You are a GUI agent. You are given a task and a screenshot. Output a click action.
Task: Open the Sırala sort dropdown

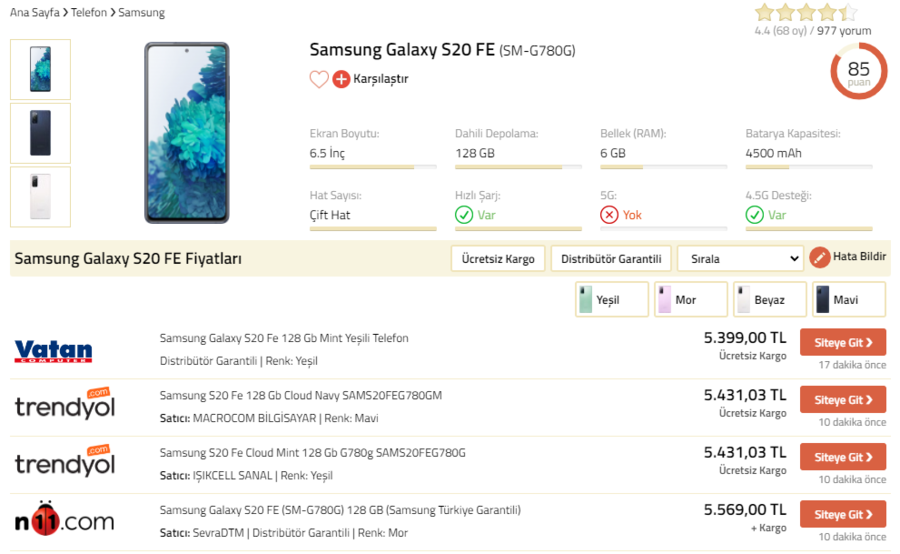coord(740,259)
